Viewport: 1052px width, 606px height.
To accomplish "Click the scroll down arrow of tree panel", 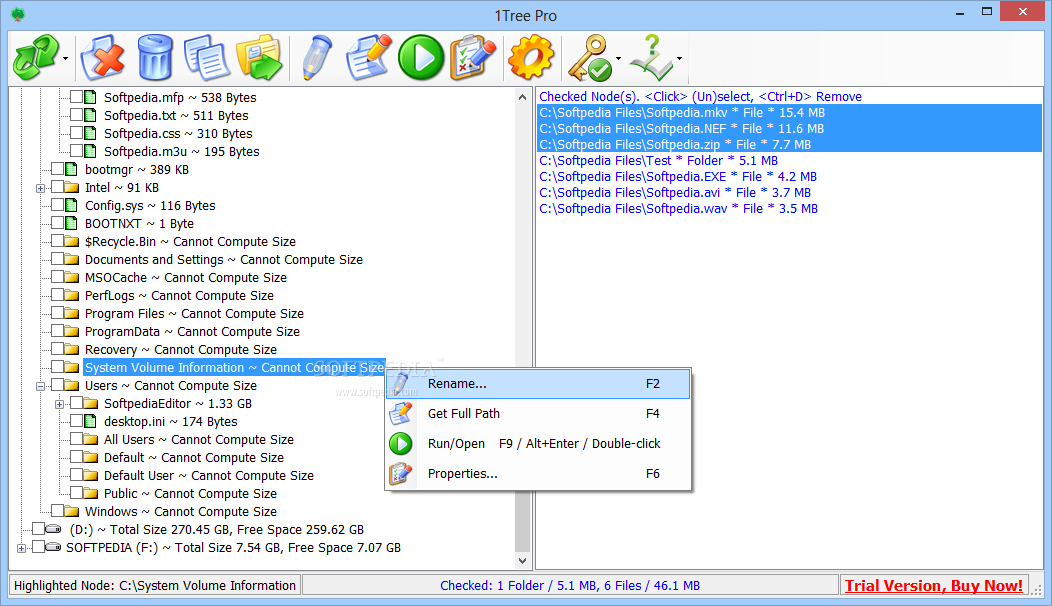I will [x=522, y=560].
